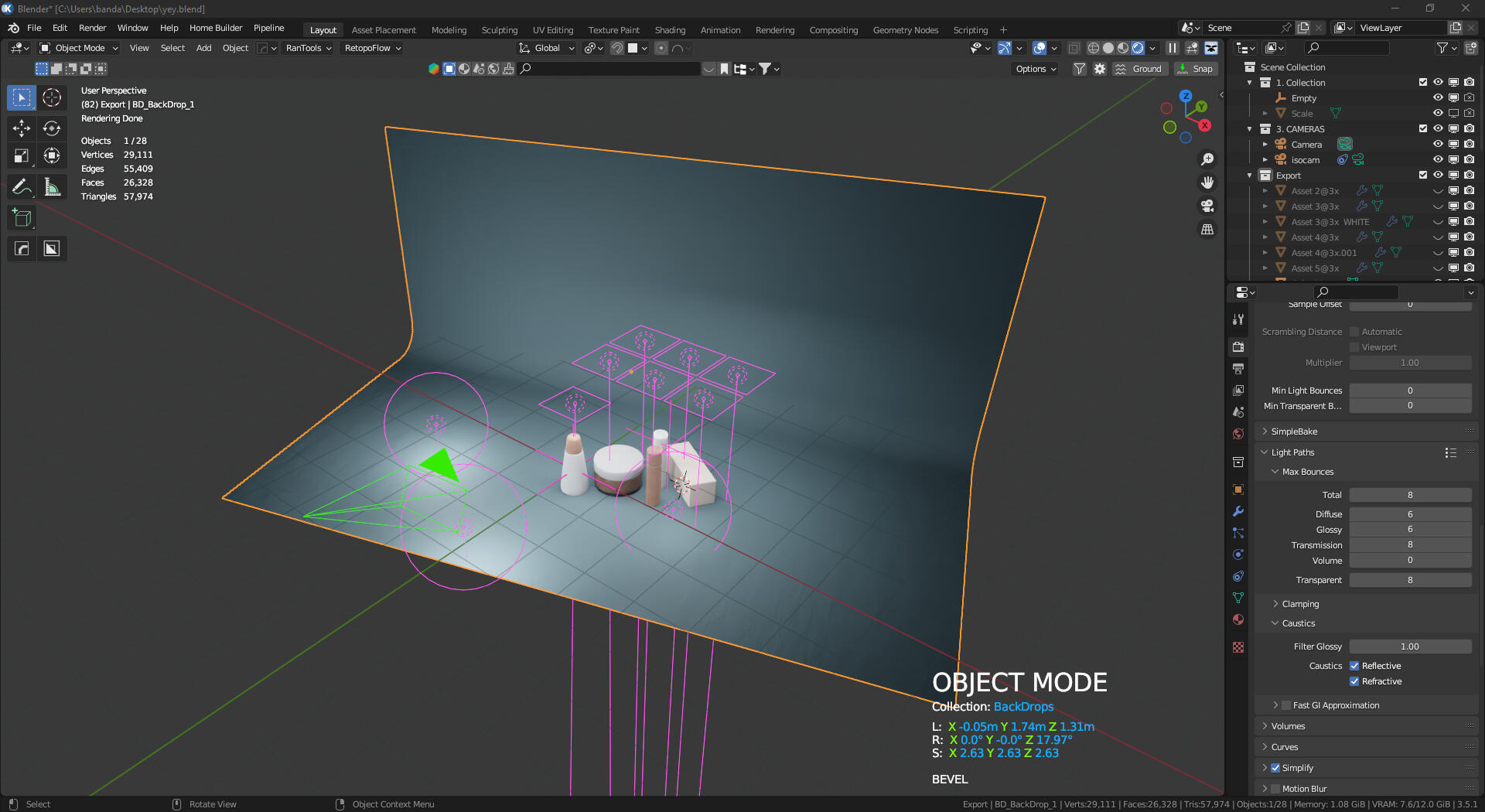Screen dimensions: 1485x812
Task: Enable the Viewport checkbox under Scrambling Distance
Action: click(x=1355, y=346)
